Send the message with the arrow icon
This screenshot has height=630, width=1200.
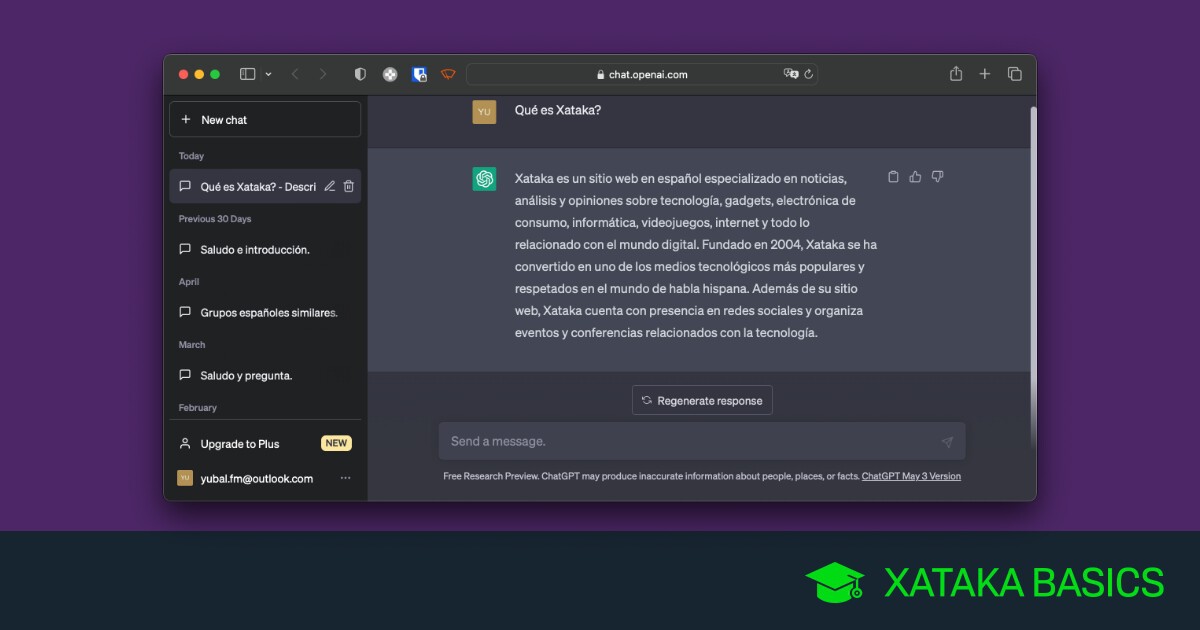(x=947, y=442)
